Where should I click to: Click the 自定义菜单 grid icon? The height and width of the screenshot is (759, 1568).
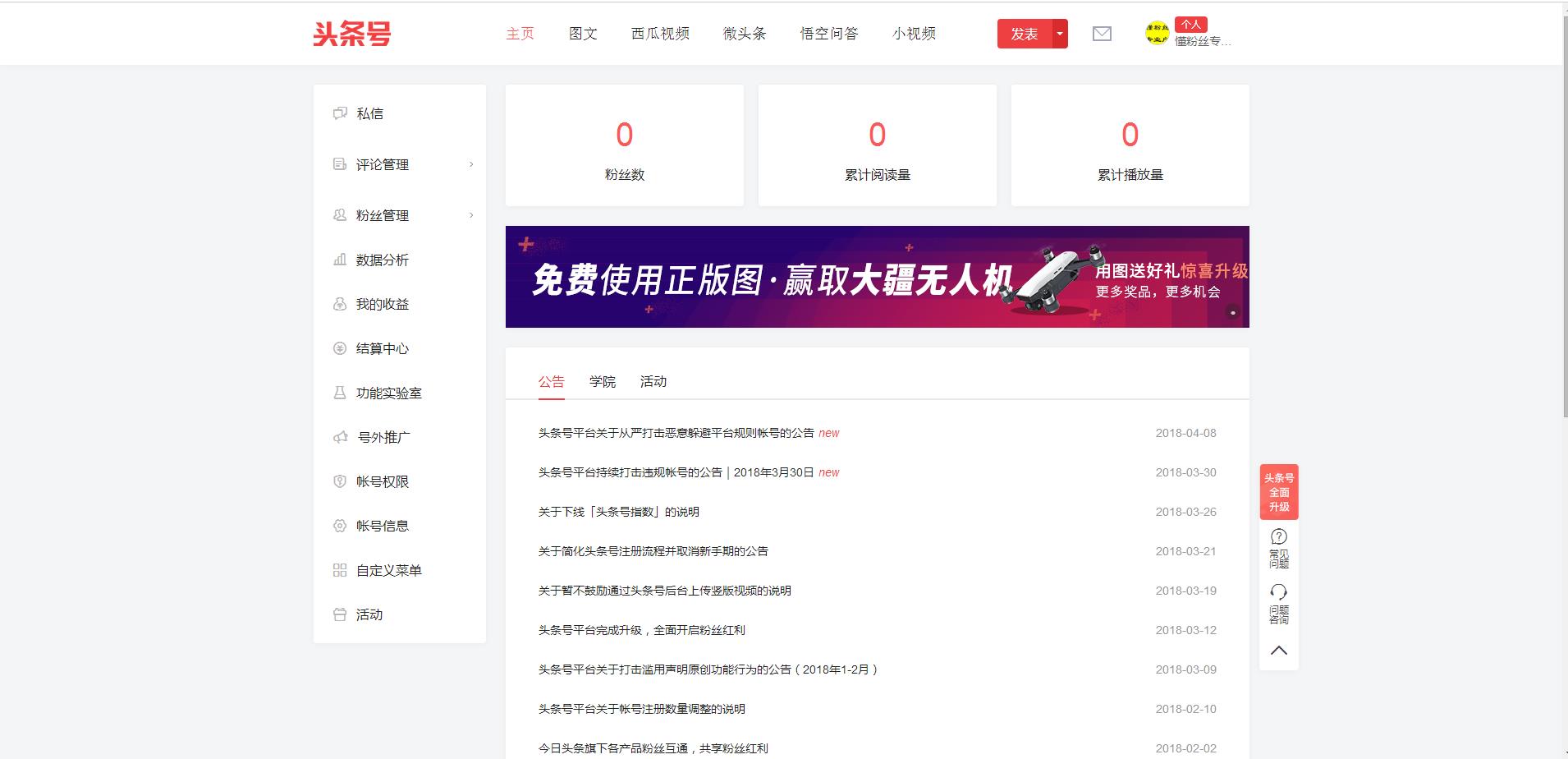point(340,570)
